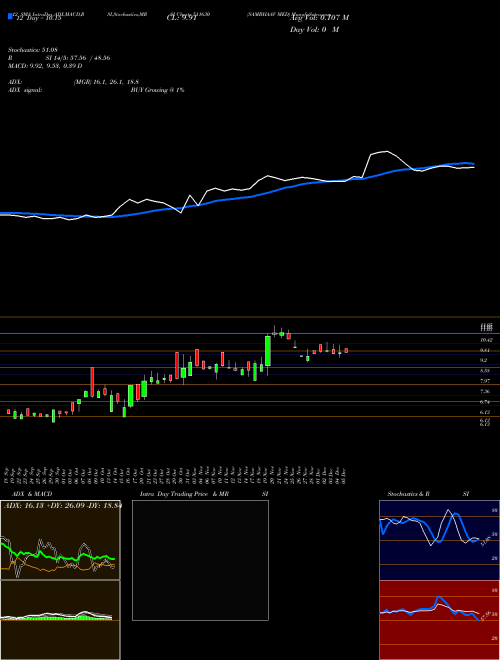Click the 'BUY Growing @ 1%' signal text
The width and height of the screenshot is (500, 660).
pyautogui.click(x=157, y=90)
